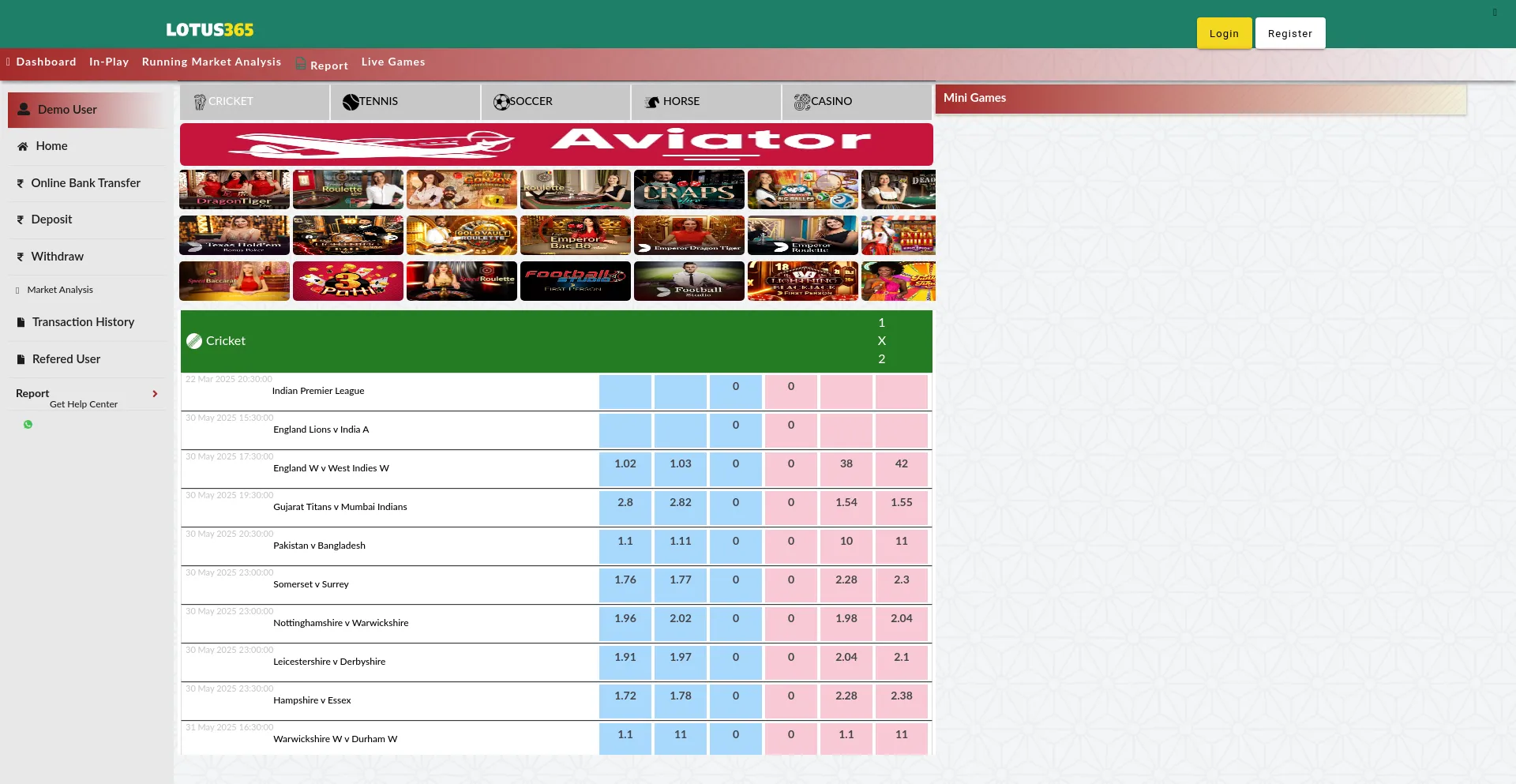
Task: Click the Register button
Action: click(x=1290, y=33)
